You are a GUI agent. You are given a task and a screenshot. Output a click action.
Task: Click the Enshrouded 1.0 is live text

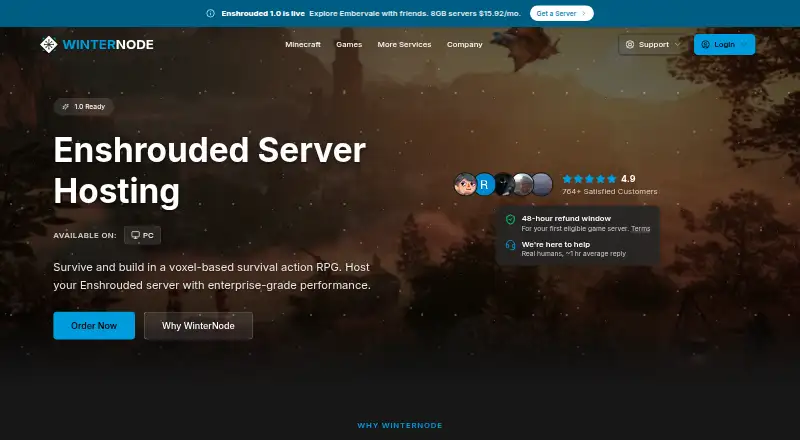263,14
